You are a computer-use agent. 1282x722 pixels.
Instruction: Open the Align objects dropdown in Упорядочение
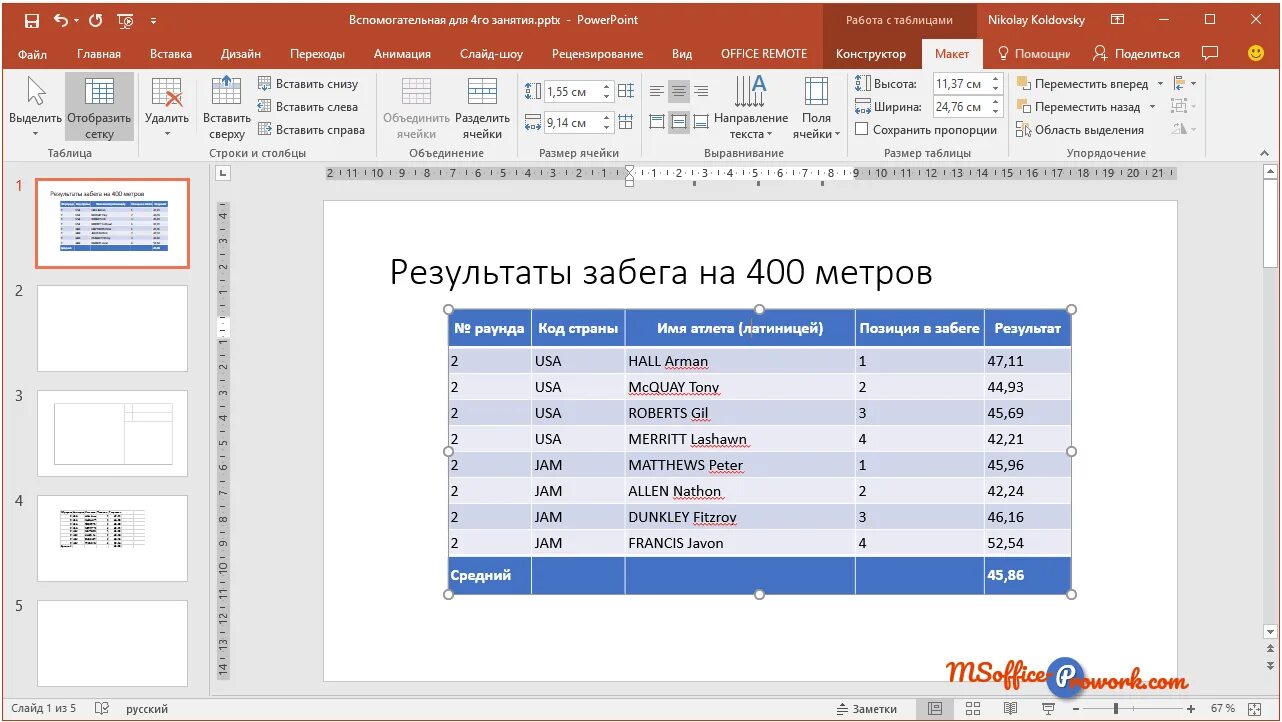(1184, 84)
